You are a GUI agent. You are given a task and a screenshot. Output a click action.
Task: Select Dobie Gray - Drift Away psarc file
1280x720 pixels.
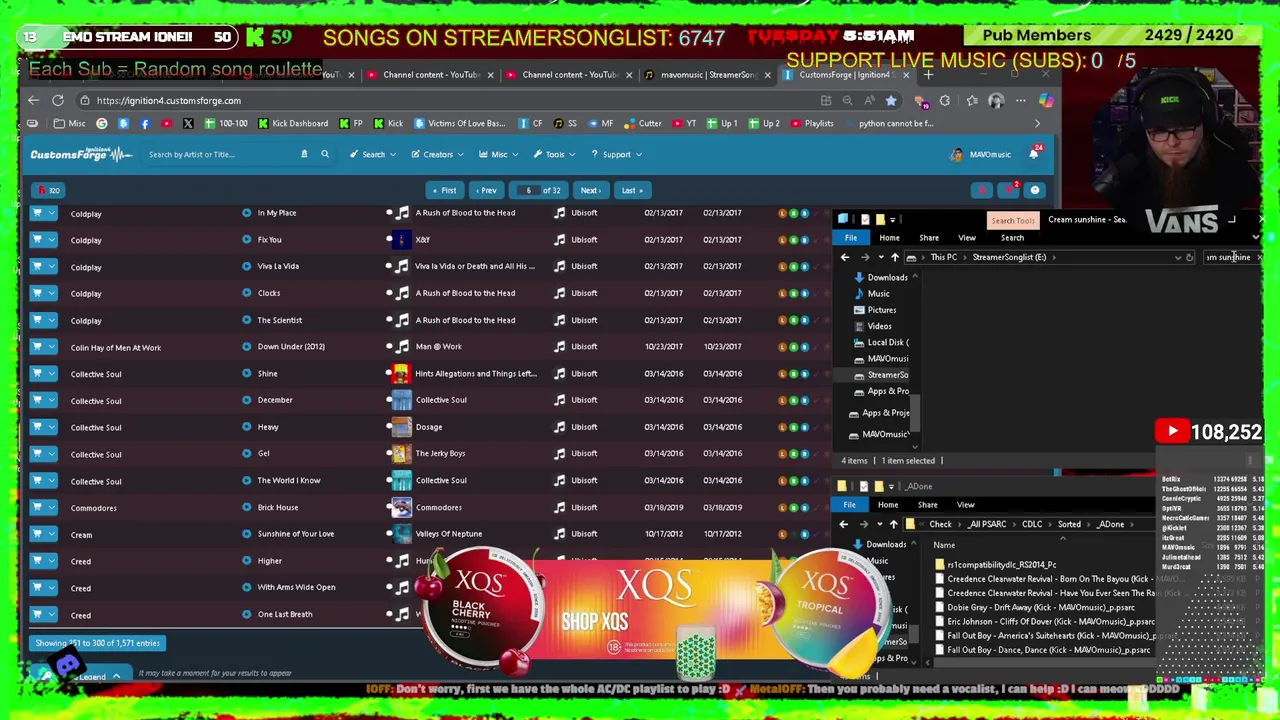pyautogui.click(x=1040, y=607)
